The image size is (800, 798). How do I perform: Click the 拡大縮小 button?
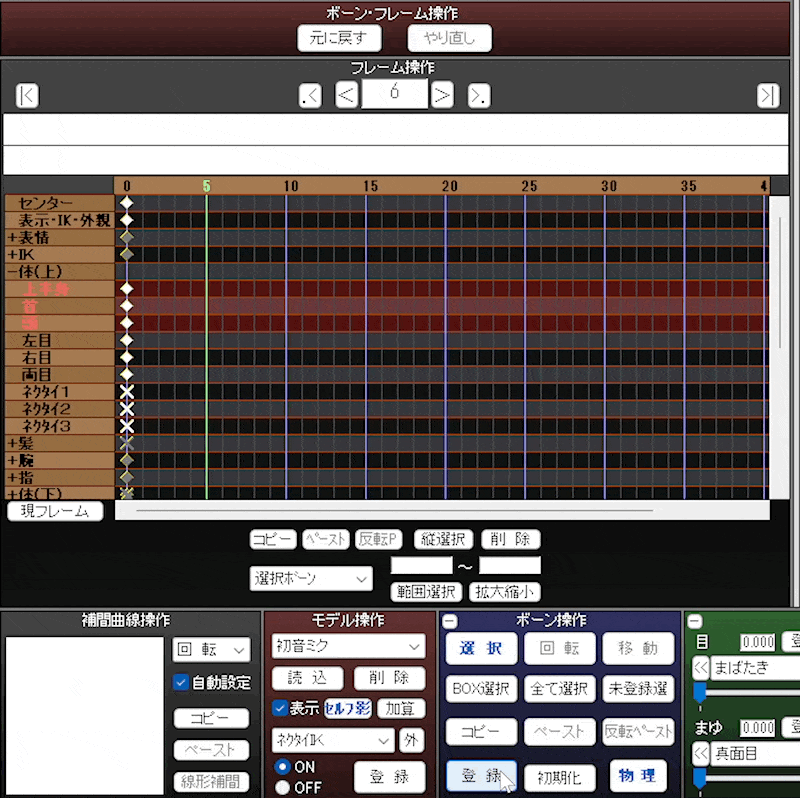pos(505,592)
